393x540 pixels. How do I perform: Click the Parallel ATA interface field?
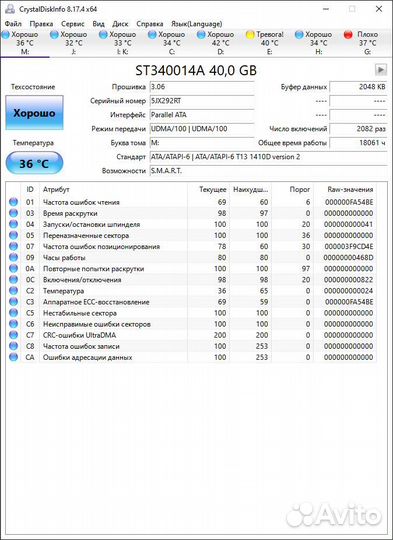pos(202,115)
